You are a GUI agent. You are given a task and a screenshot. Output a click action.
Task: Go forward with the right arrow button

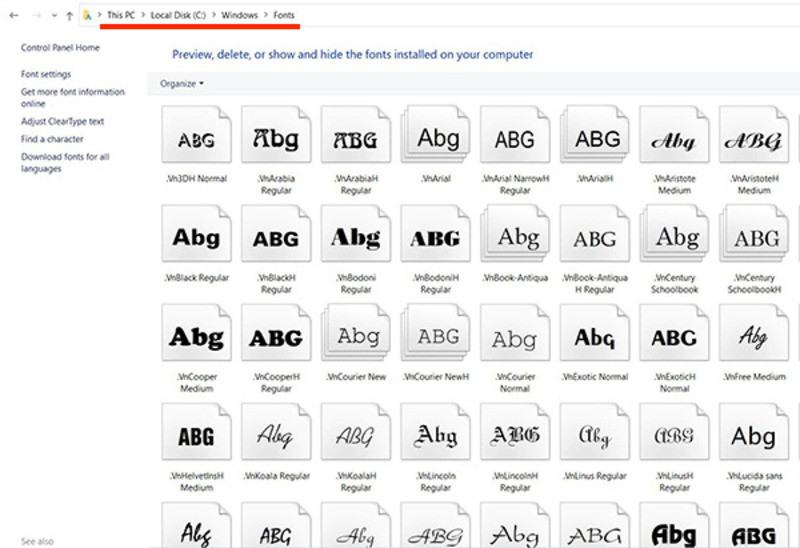[x=37, y=16]
